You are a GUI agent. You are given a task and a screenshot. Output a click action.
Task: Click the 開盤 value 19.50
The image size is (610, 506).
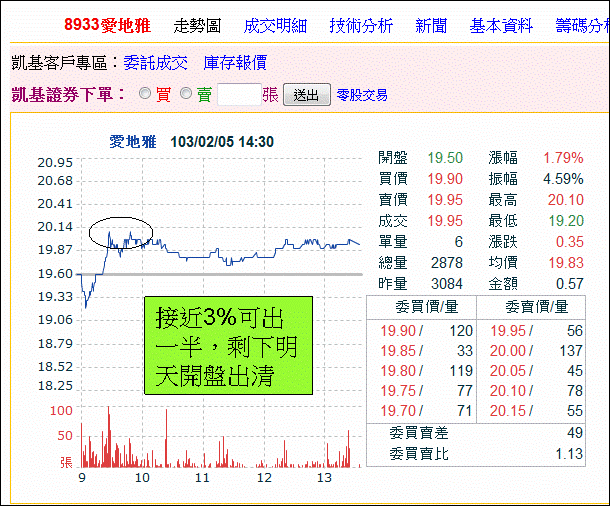coord(445,158)
